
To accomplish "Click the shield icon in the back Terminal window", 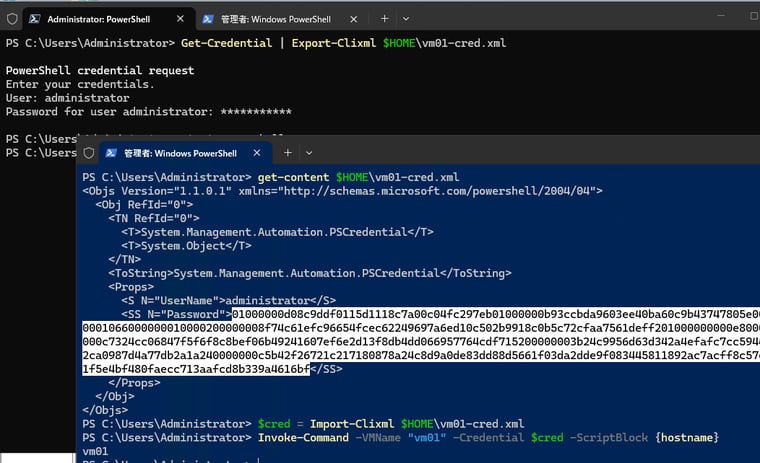I will coord(12,19).
